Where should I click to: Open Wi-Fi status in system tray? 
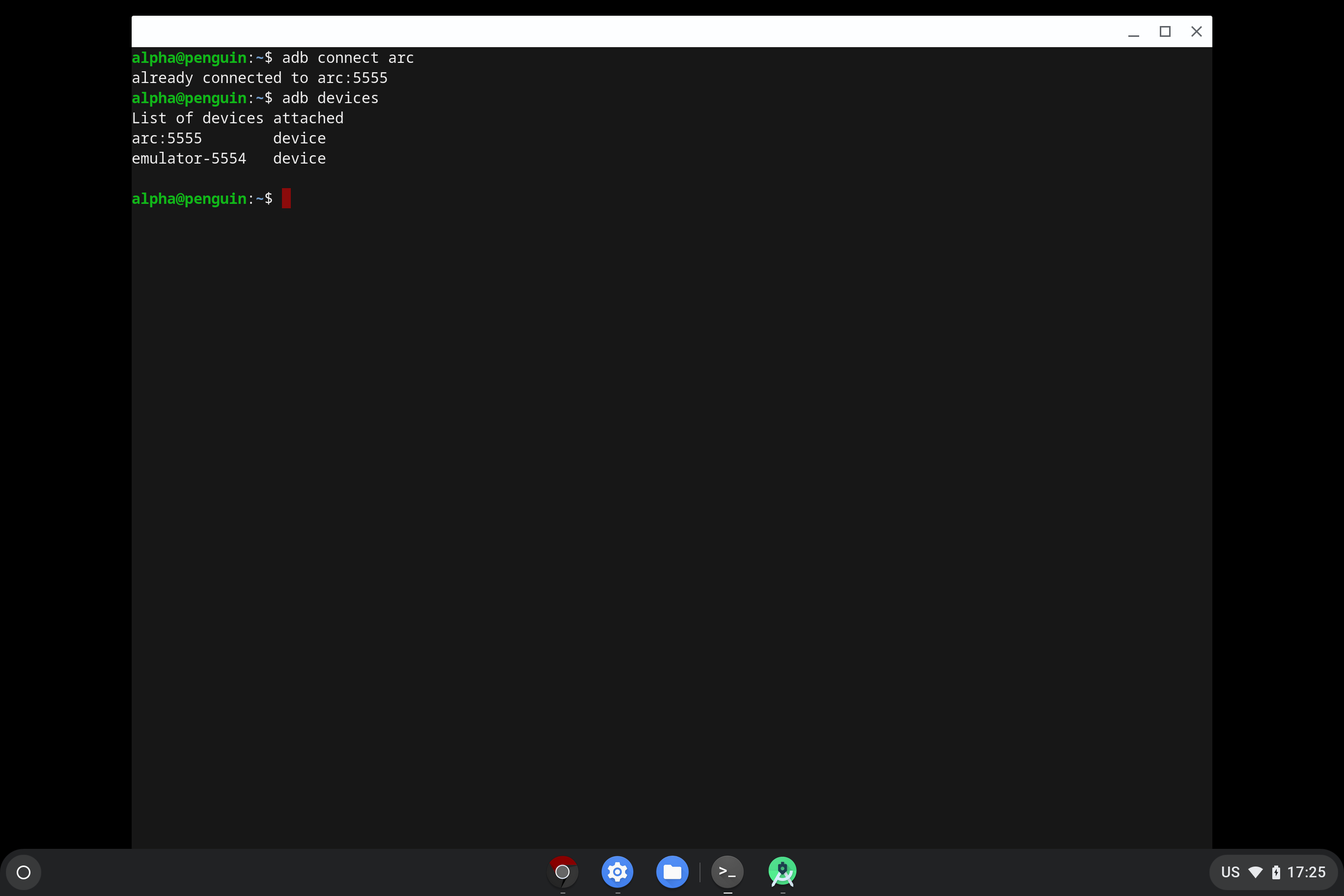pos(1256,872)
